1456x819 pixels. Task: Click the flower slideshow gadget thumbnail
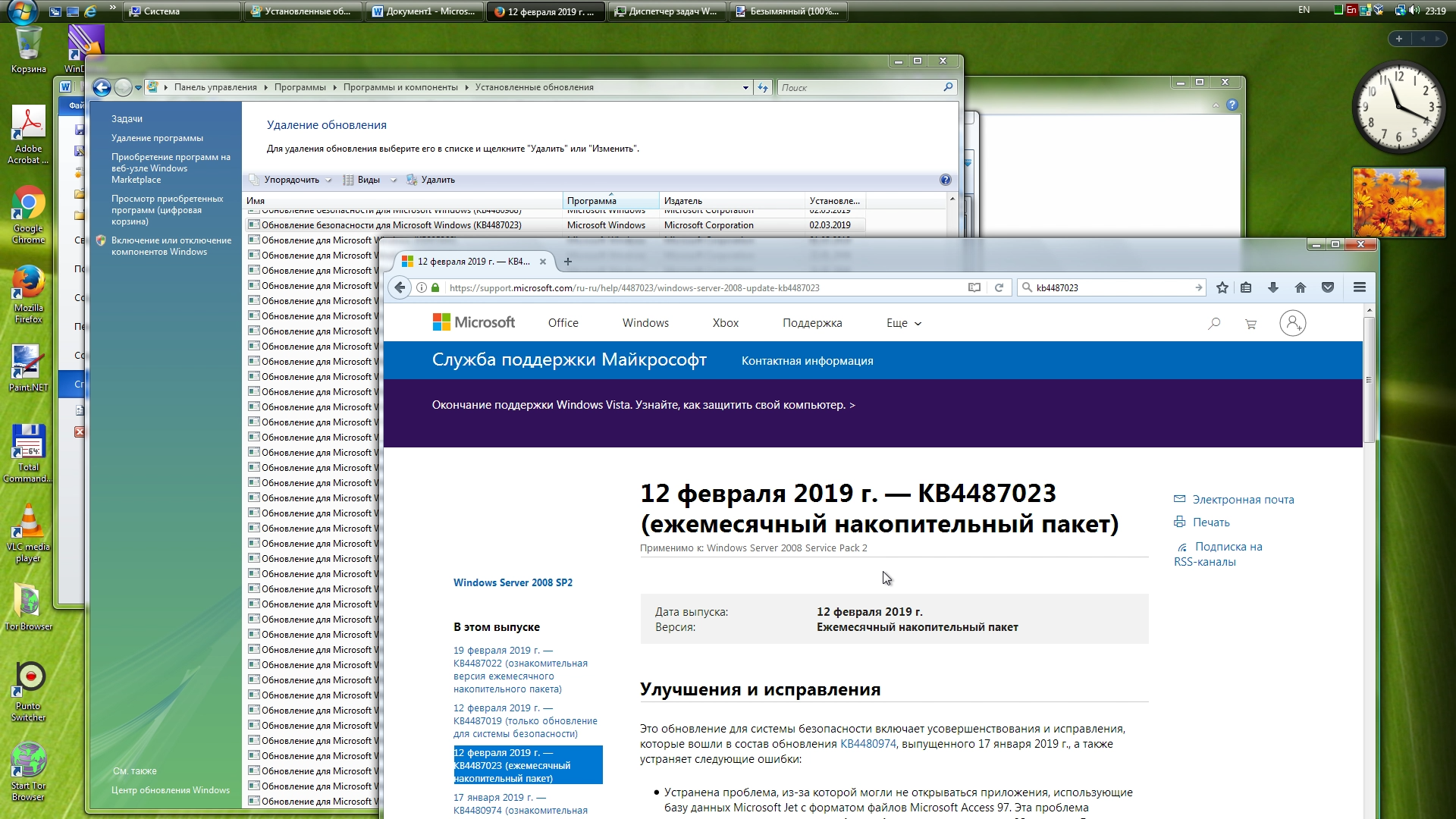[x=1398, y=202]
